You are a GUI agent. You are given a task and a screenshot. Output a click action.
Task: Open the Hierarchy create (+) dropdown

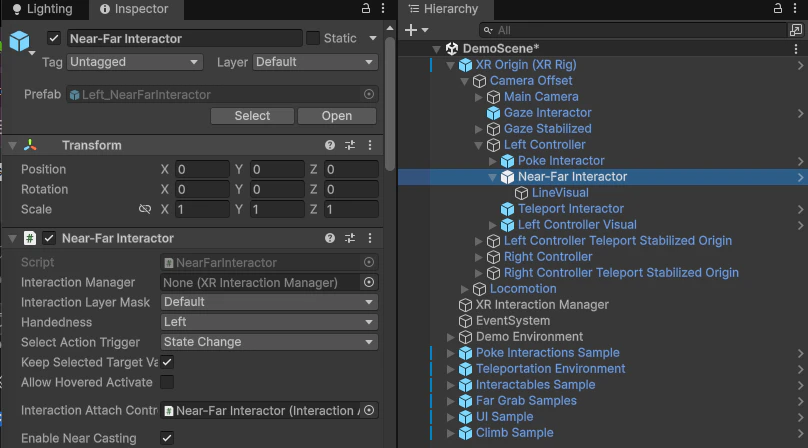pyautogui.click(x=416, y=30)
